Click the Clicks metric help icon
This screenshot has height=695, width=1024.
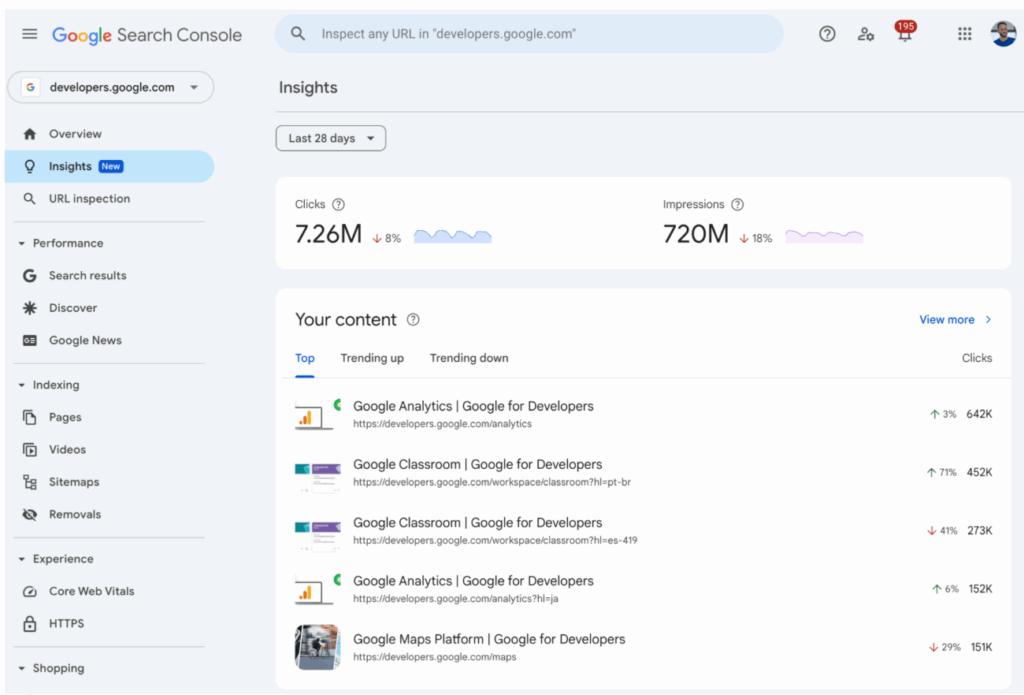click(338, 205)
